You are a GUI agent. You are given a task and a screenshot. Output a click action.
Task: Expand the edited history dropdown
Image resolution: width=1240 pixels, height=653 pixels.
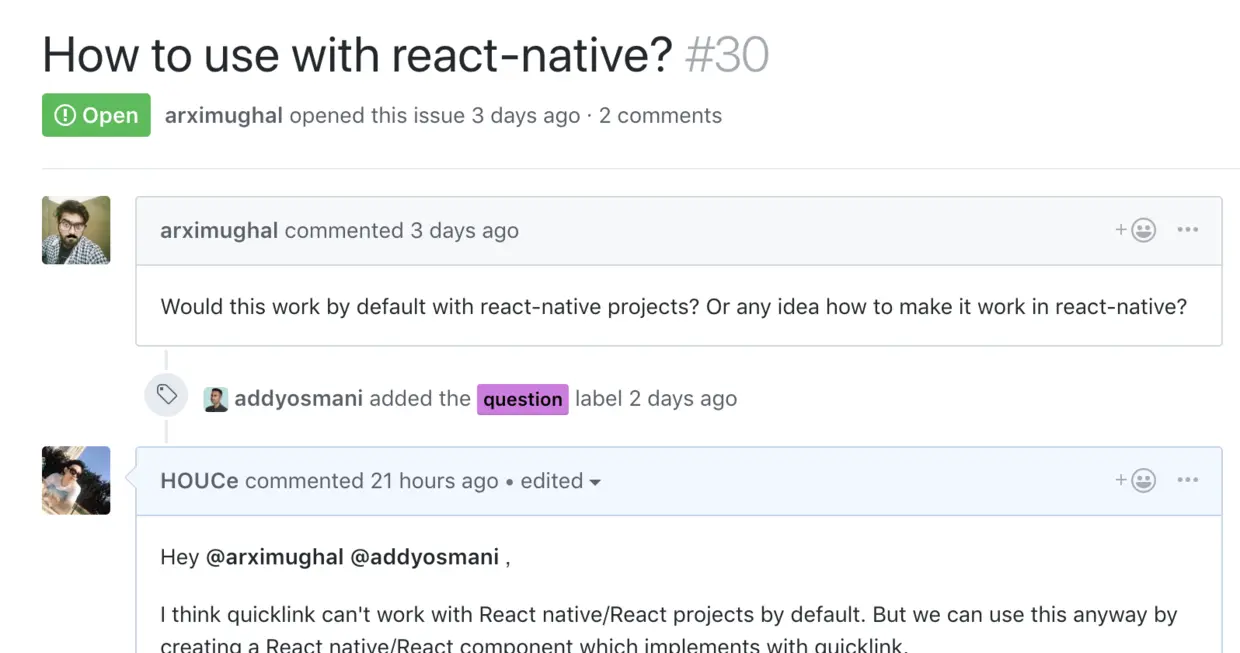pos(560,481)
